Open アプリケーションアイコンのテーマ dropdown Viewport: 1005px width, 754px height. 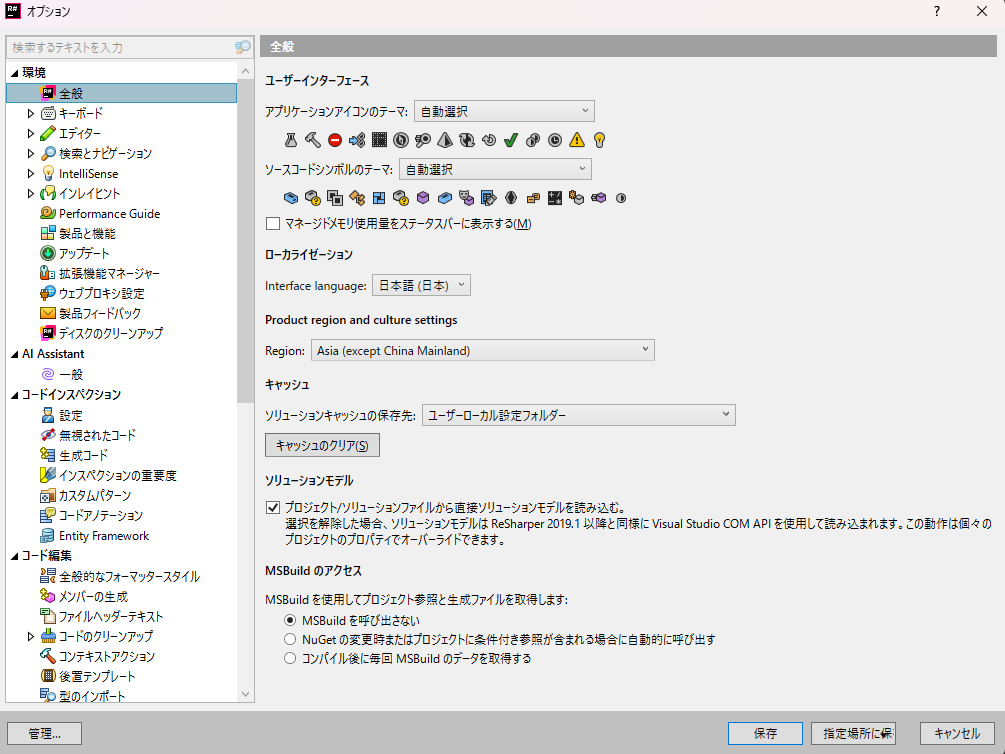[x=504, y=111]
